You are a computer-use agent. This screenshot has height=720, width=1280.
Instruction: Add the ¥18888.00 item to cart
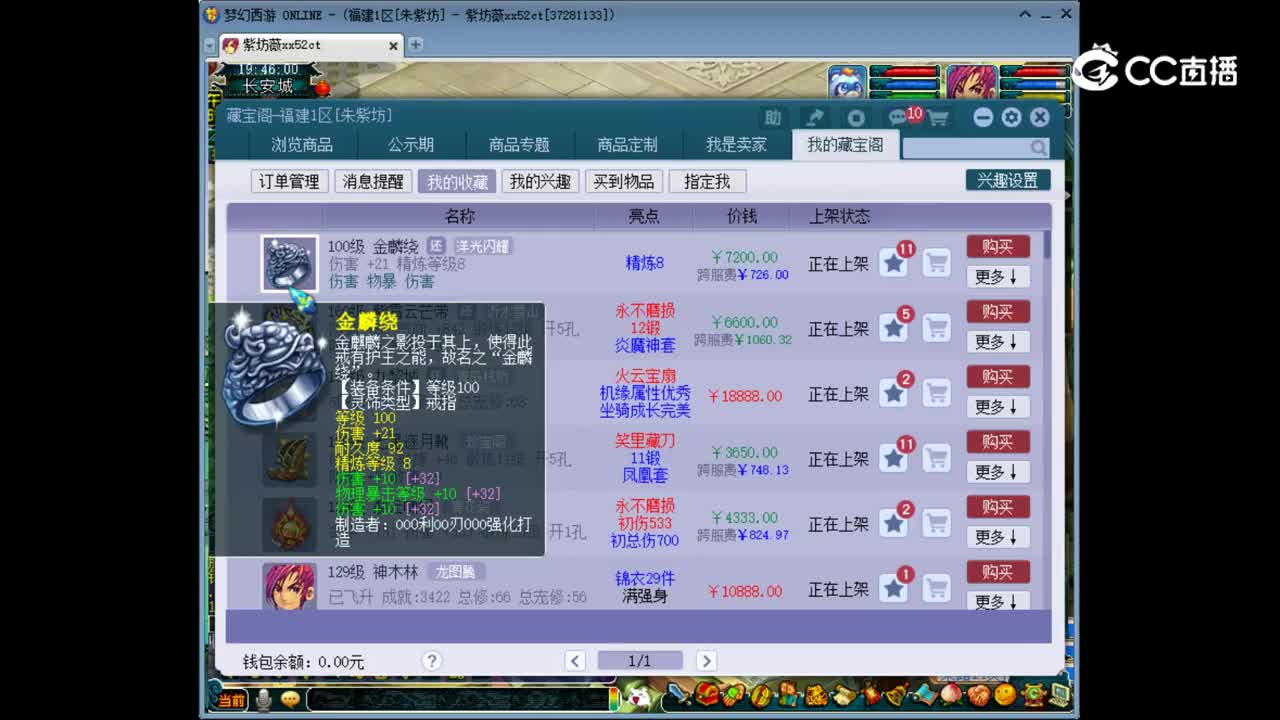(936, 393)
